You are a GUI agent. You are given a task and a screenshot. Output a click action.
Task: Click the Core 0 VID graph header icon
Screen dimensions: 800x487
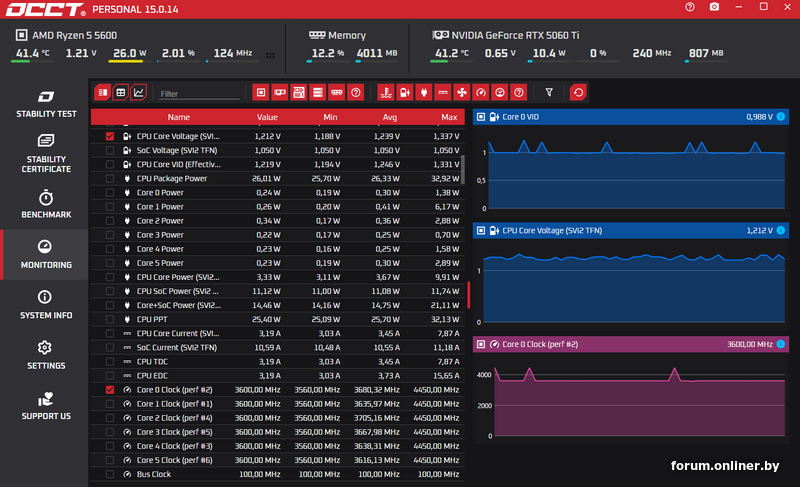[481, 117]
